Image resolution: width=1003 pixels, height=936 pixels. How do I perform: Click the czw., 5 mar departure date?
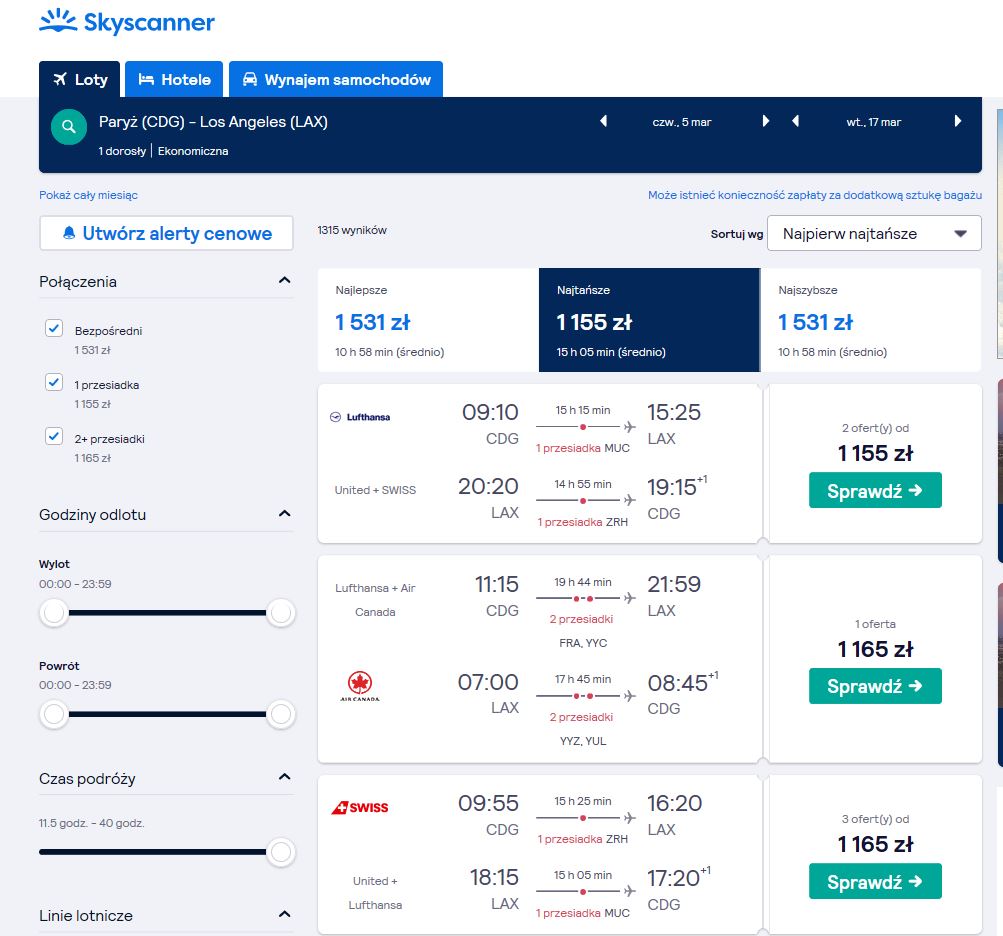[682, 122]
